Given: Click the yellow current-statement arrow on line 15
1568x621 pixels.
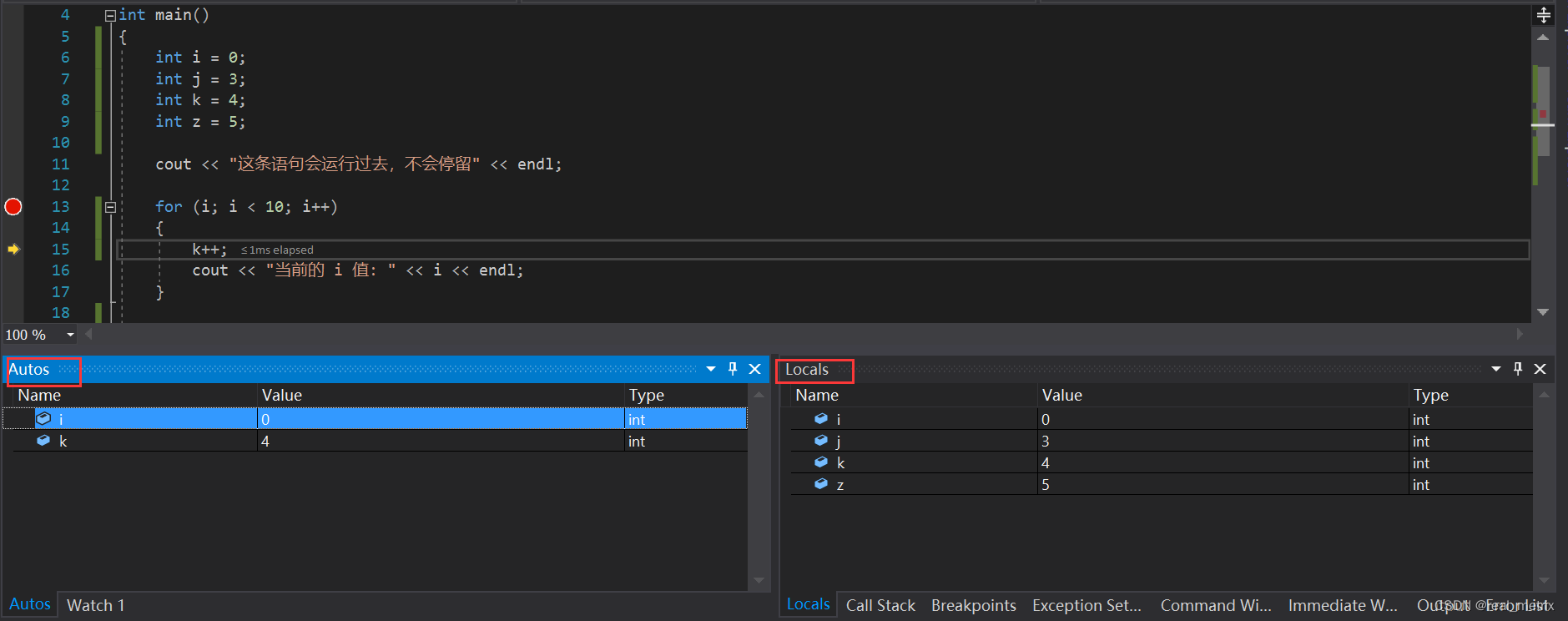Looking at the screenshot, I should [13, 249].
